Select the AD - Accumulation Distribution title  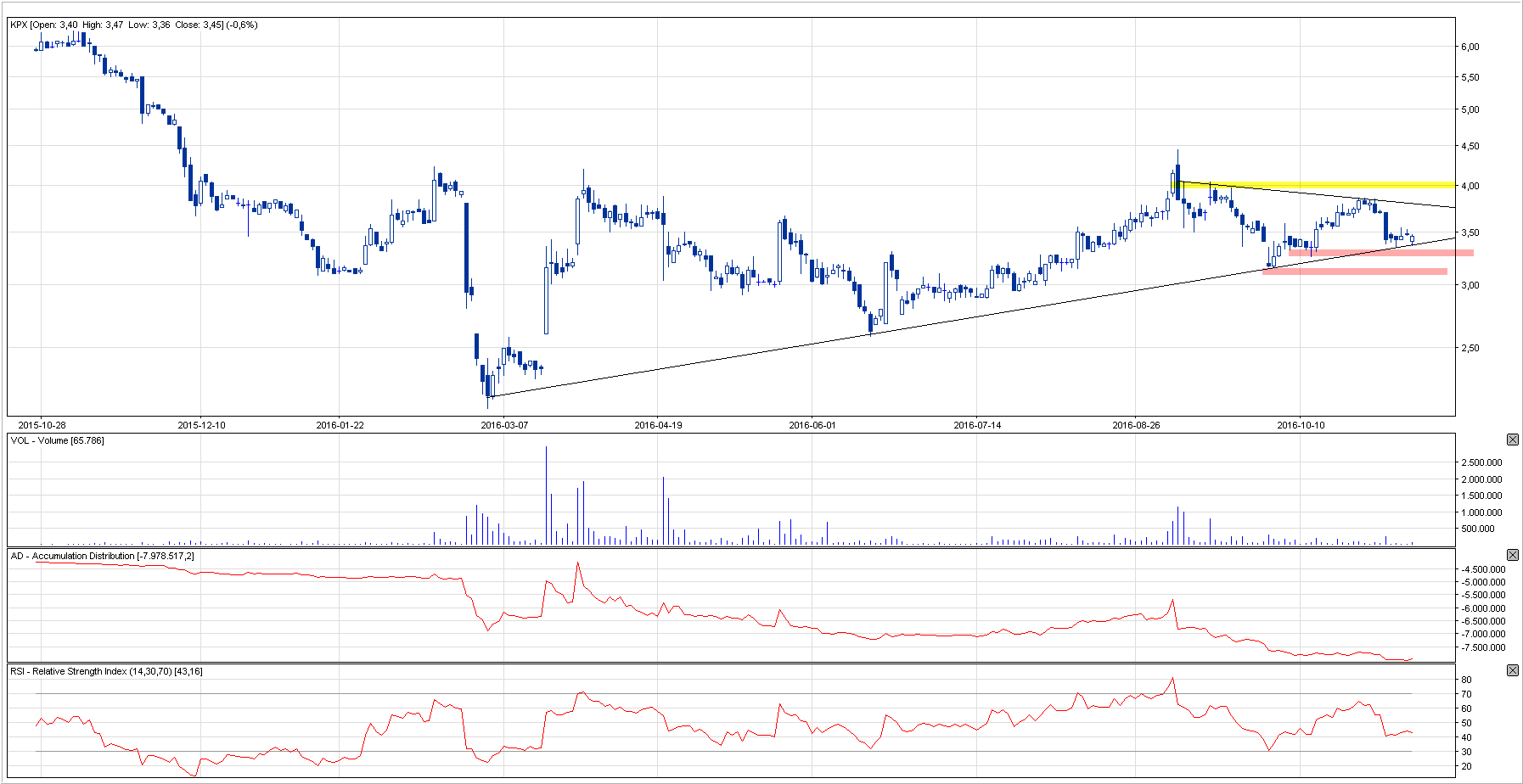point(102,556)
